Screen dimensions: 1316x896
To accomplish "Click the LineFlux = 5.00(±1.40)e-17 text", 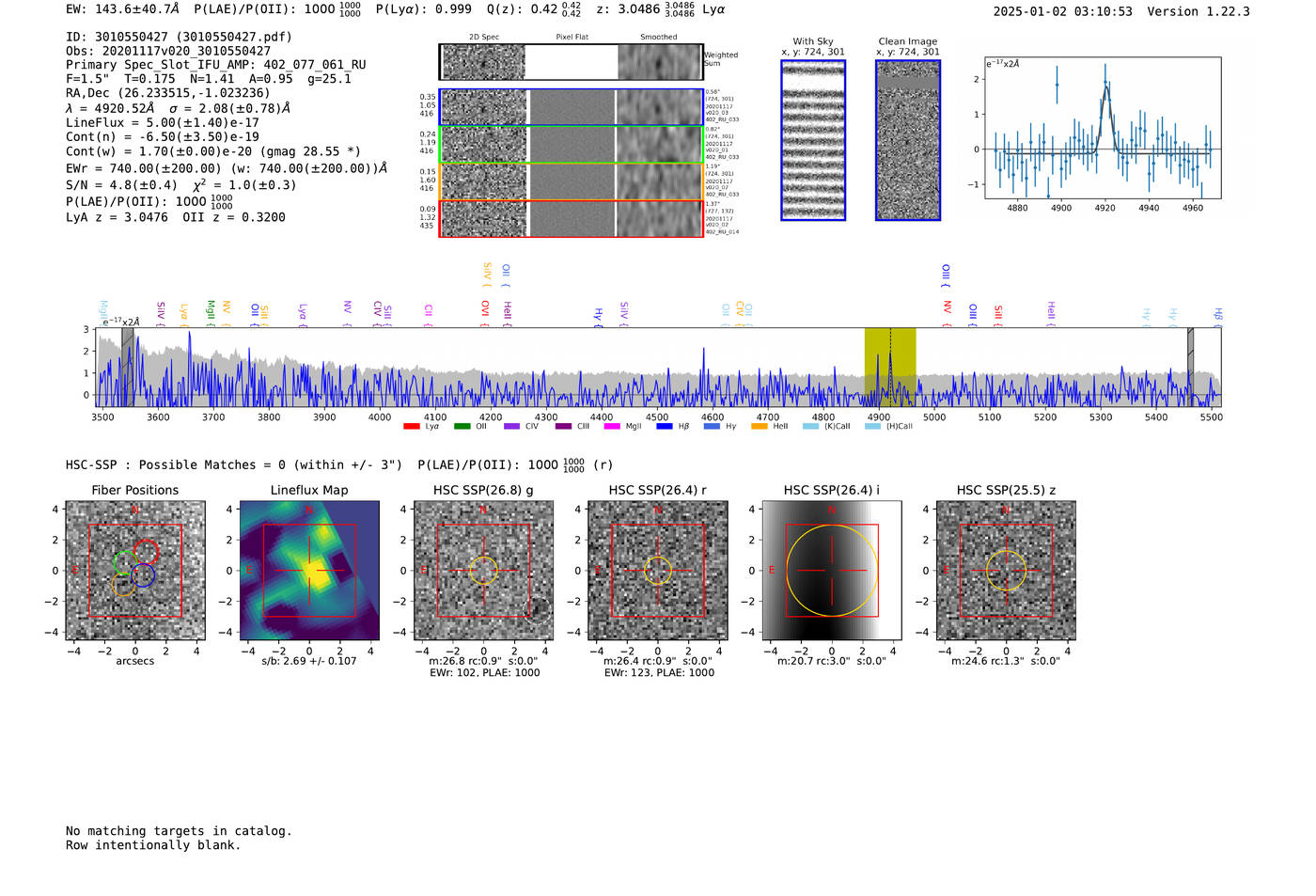I will [162, 122].
